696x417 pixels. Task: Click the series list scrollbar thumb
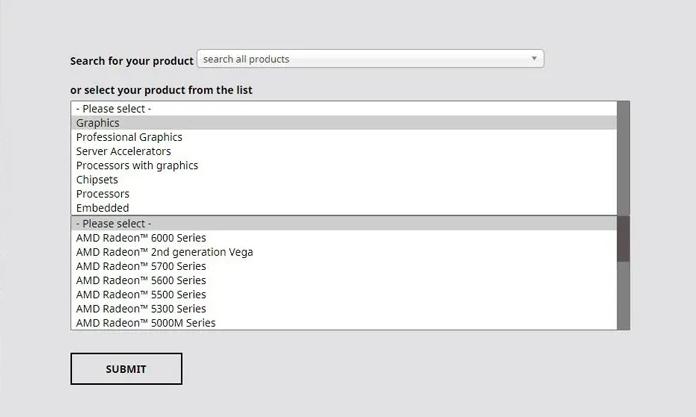click(623, 239)
